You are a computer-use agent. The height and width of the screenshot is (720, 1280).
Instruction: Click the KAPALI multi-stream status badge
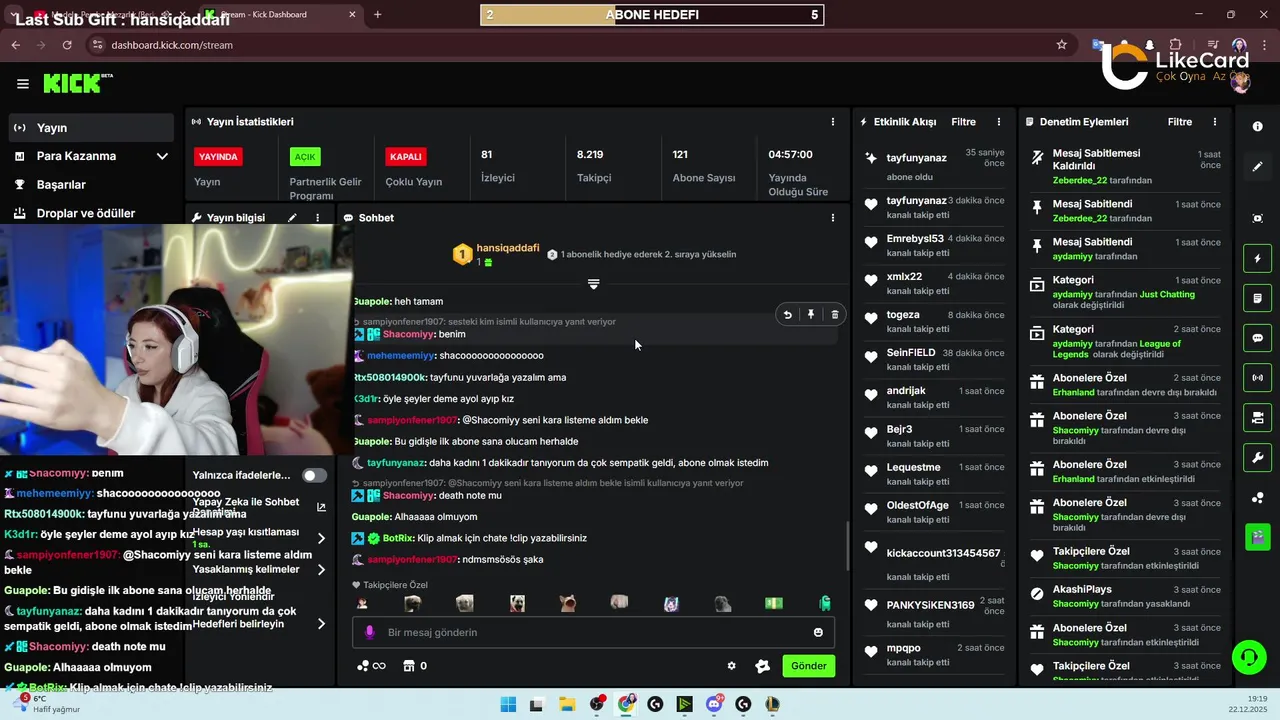(406, 157)
